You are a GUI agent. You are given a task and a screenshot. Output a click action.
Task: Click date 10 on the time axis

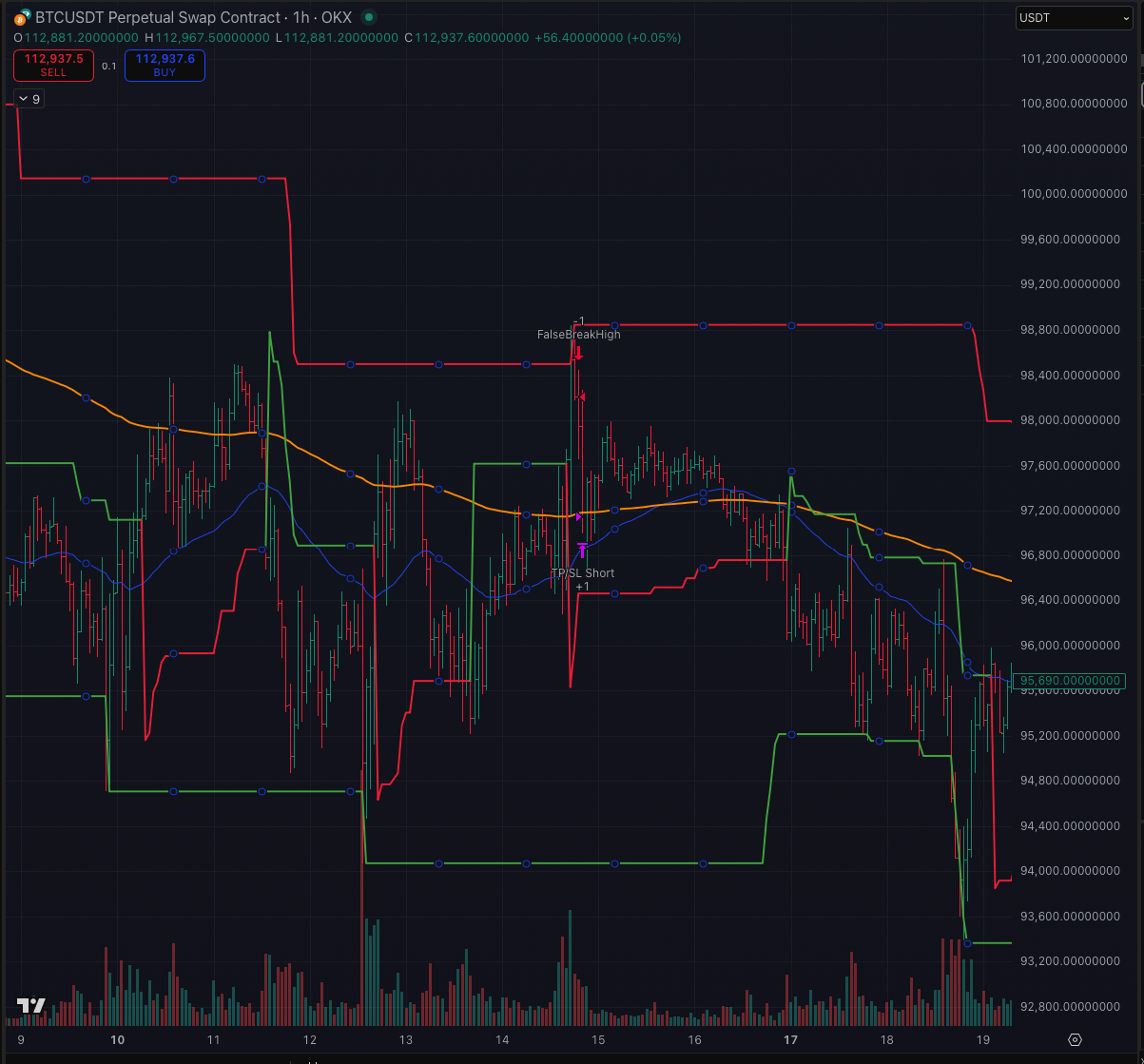pos(118,1039)
